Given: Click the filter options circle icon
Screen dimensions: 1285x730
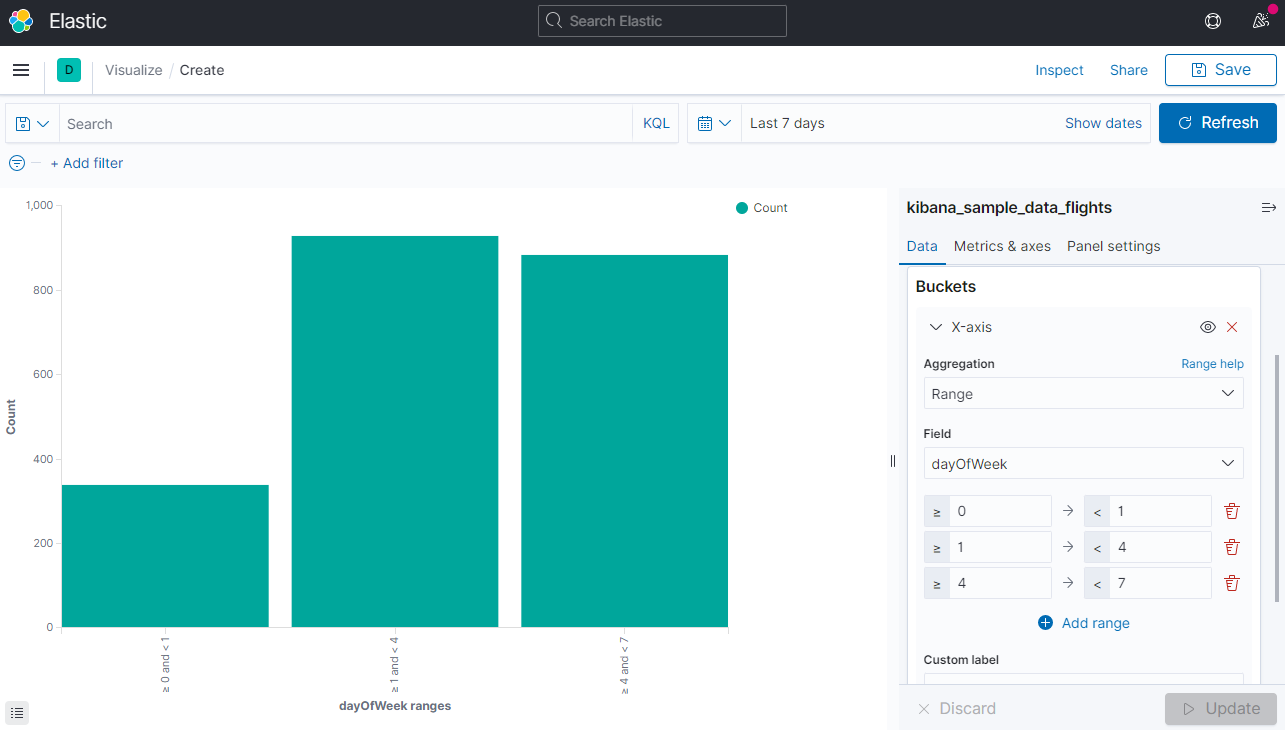Looking at the screenshot, I should tap(17, 163).
